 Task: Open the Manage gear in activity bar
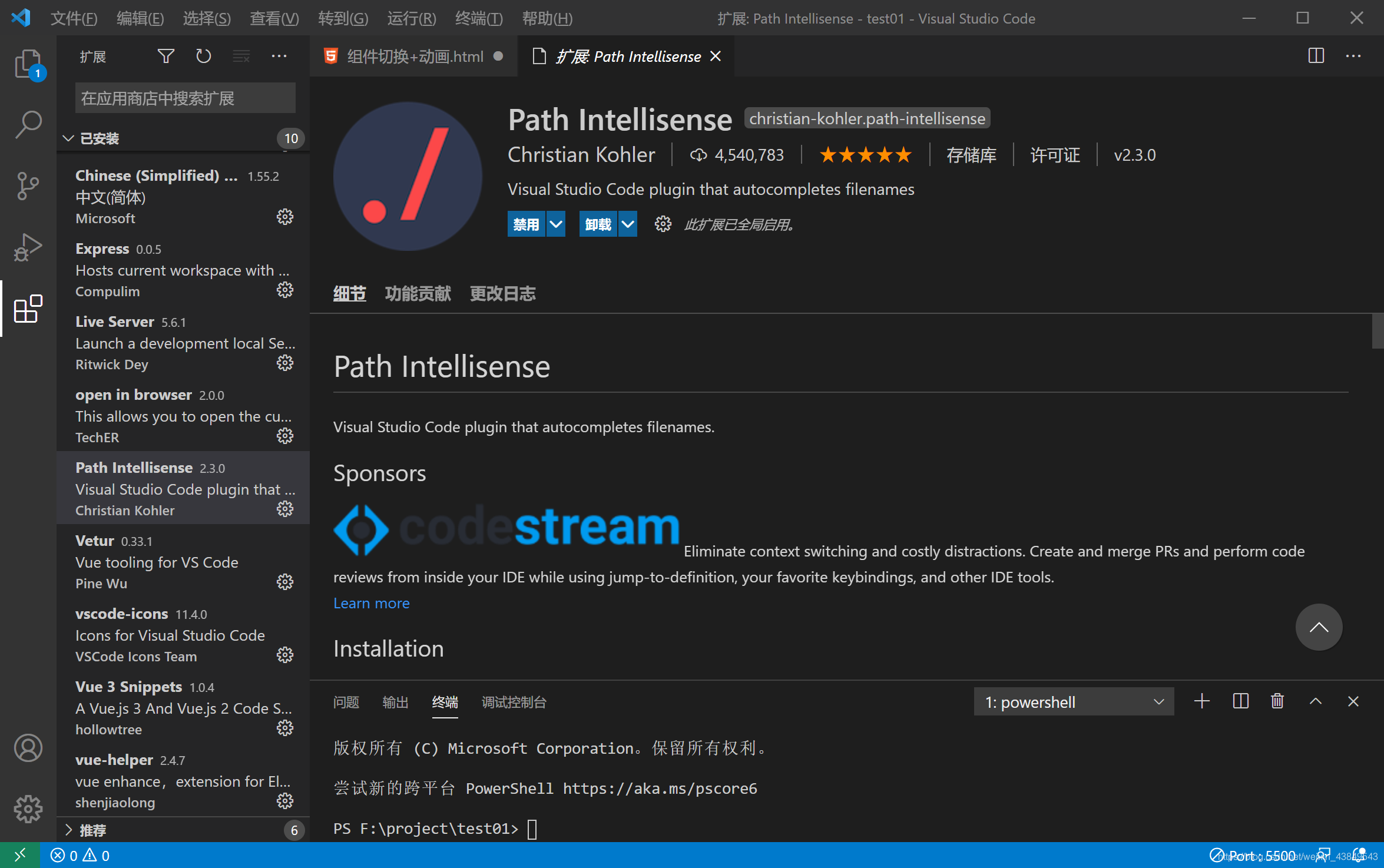tap(28, 809)
